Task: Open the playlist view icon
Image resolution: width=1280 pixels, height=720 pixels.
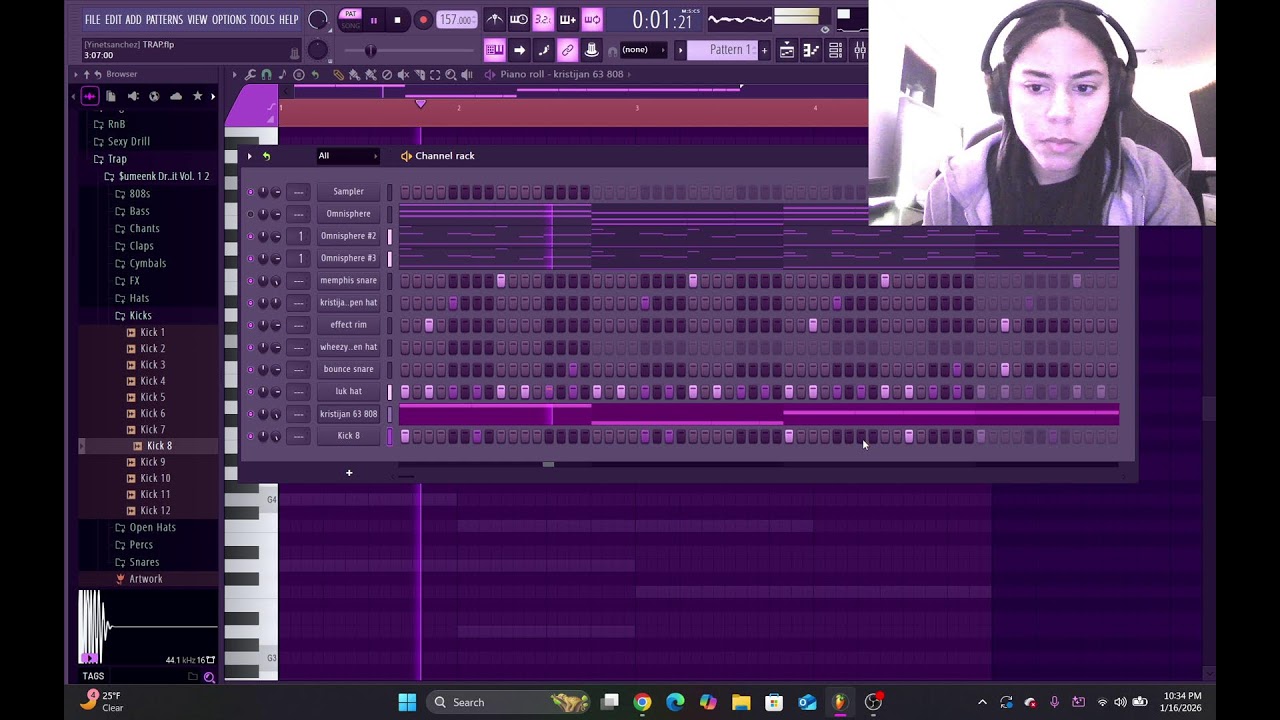Action: (787, 50)
